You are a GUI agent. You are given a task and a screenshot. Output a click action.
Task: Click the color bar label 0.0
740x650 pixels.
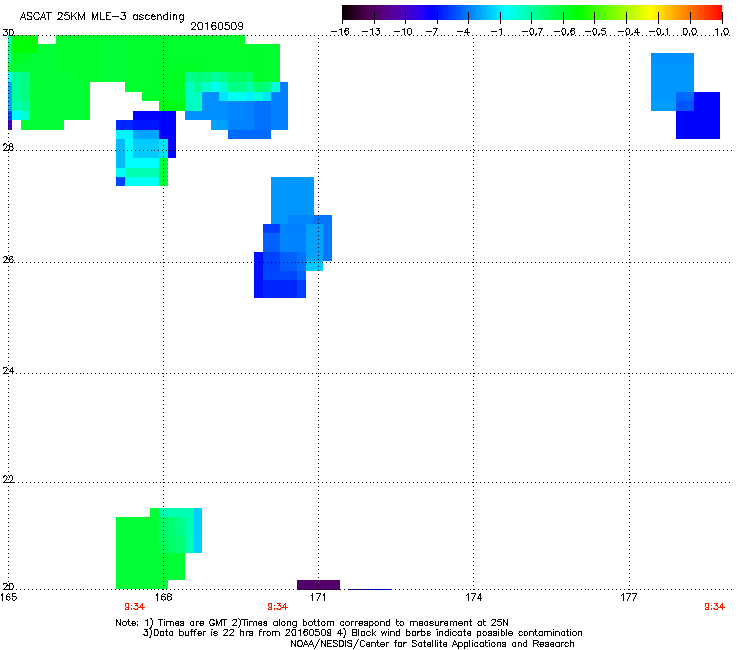click(690, 32)
